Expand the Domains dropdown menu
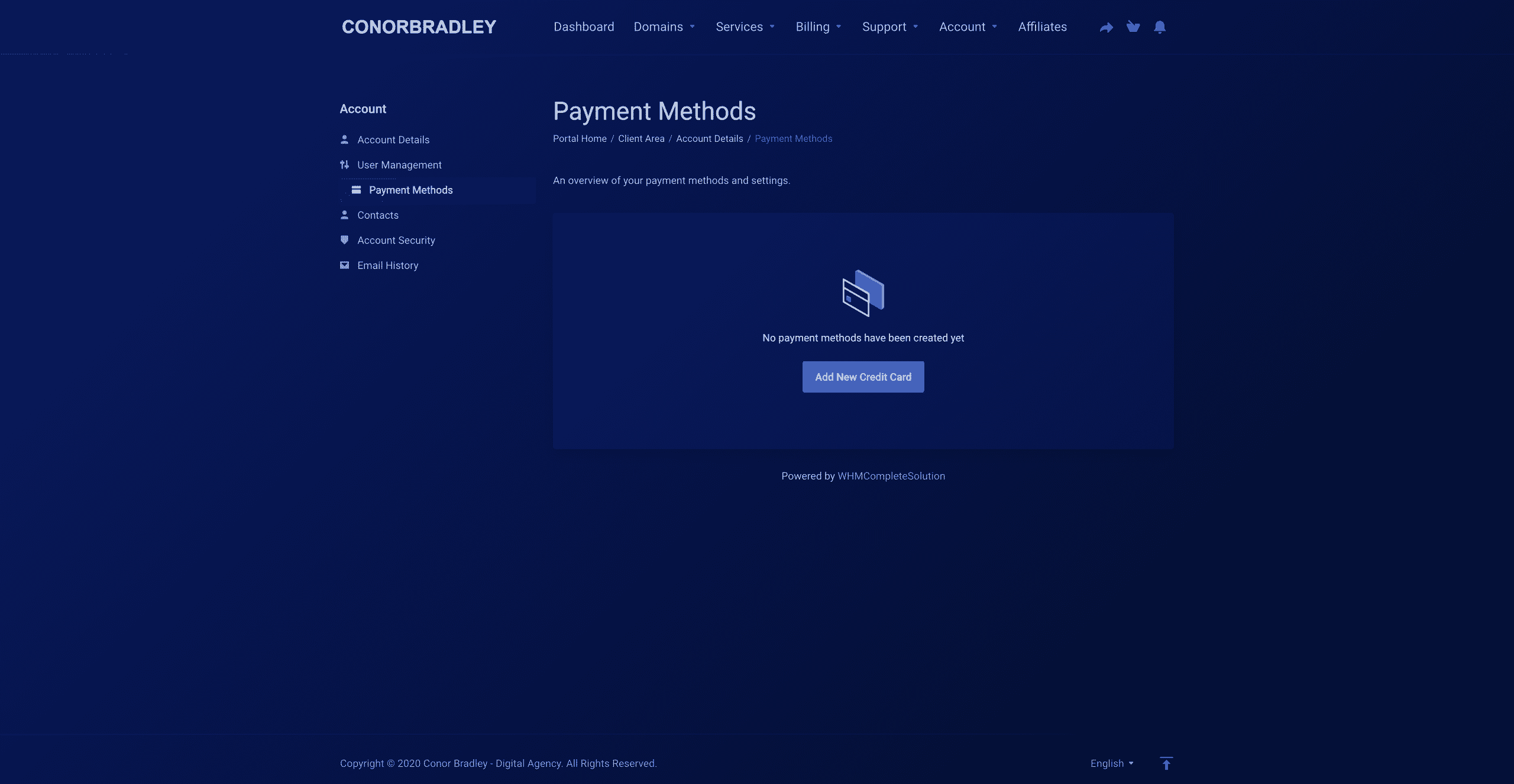Viewport: 1514px width, 784px height. pyautogui.click(x=664, y=27)
